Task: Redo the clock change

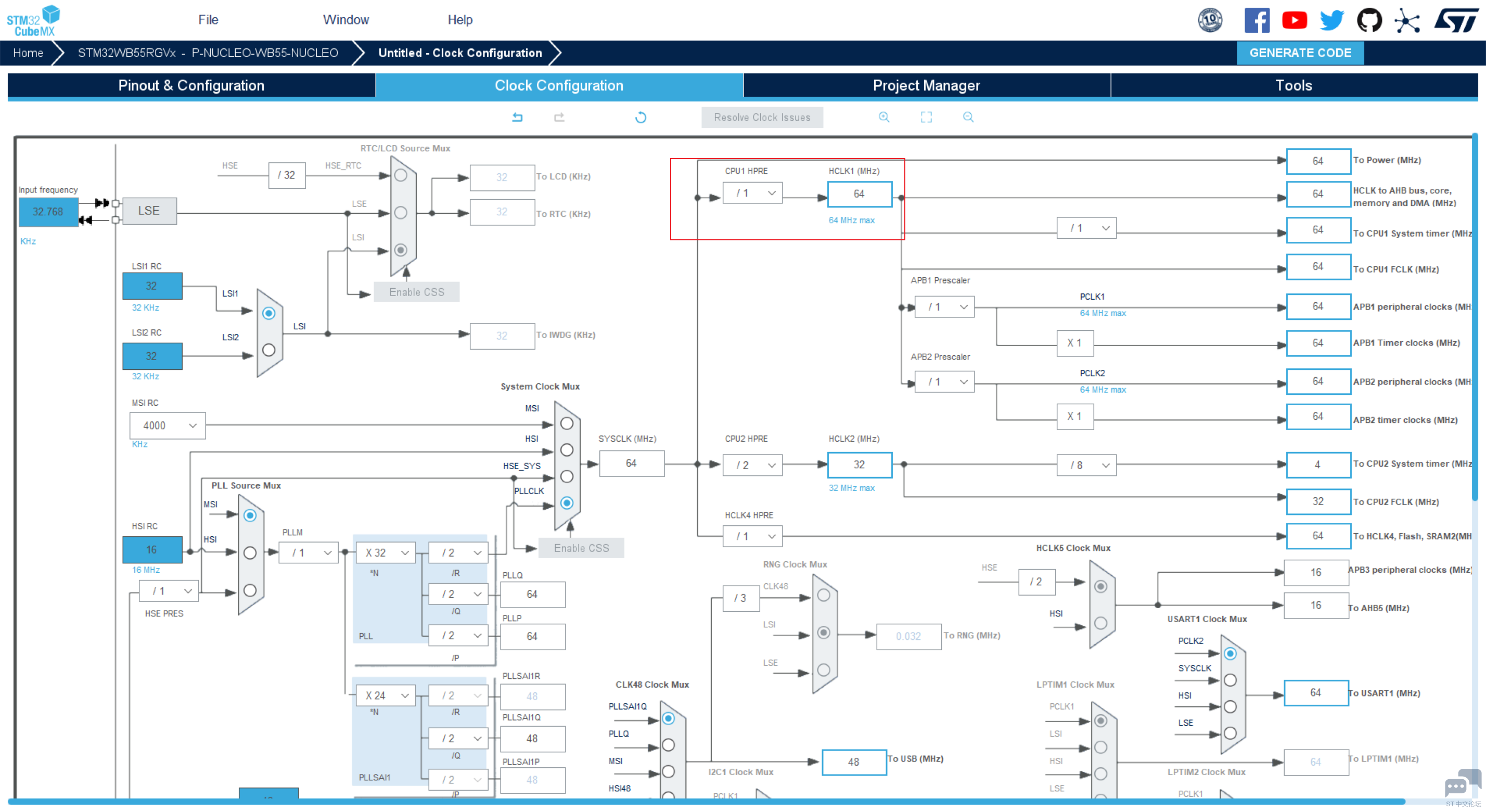Action: (x=559, y=117)
